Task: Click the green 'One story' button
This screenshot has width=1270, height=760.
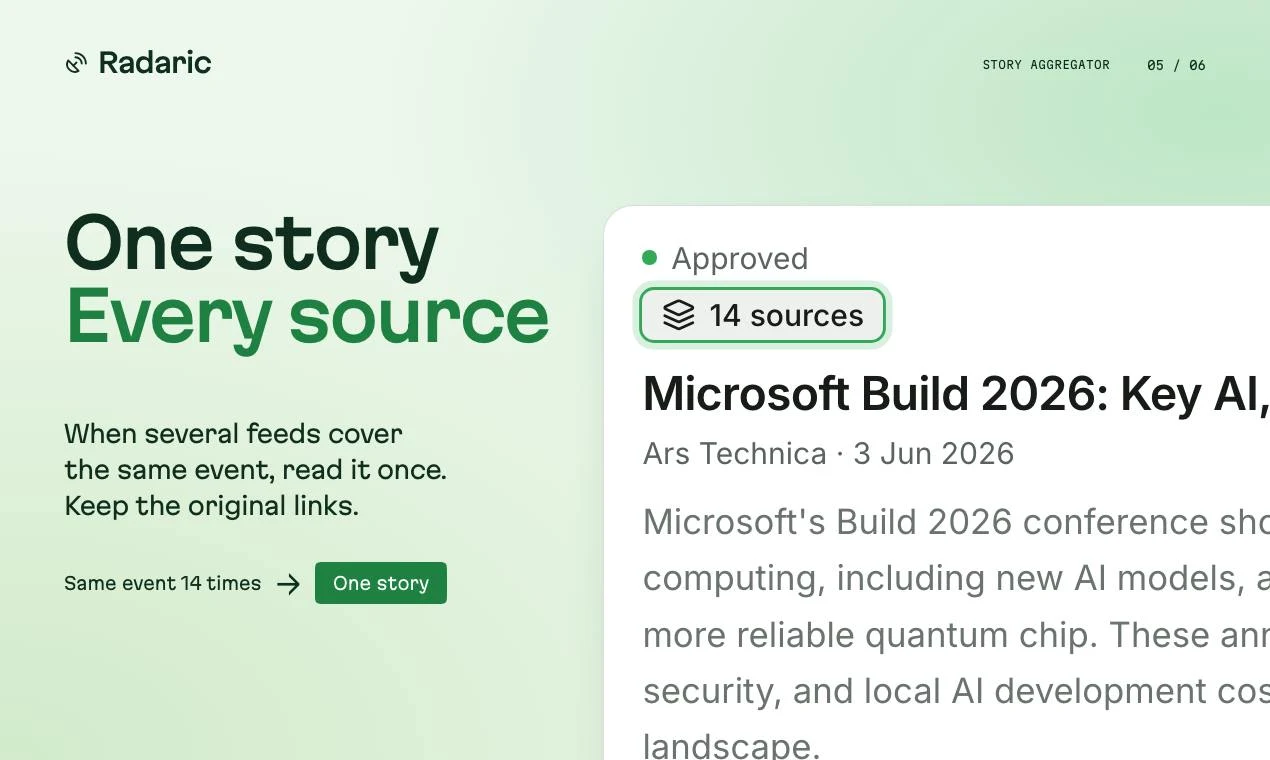Action: [381, 583]
